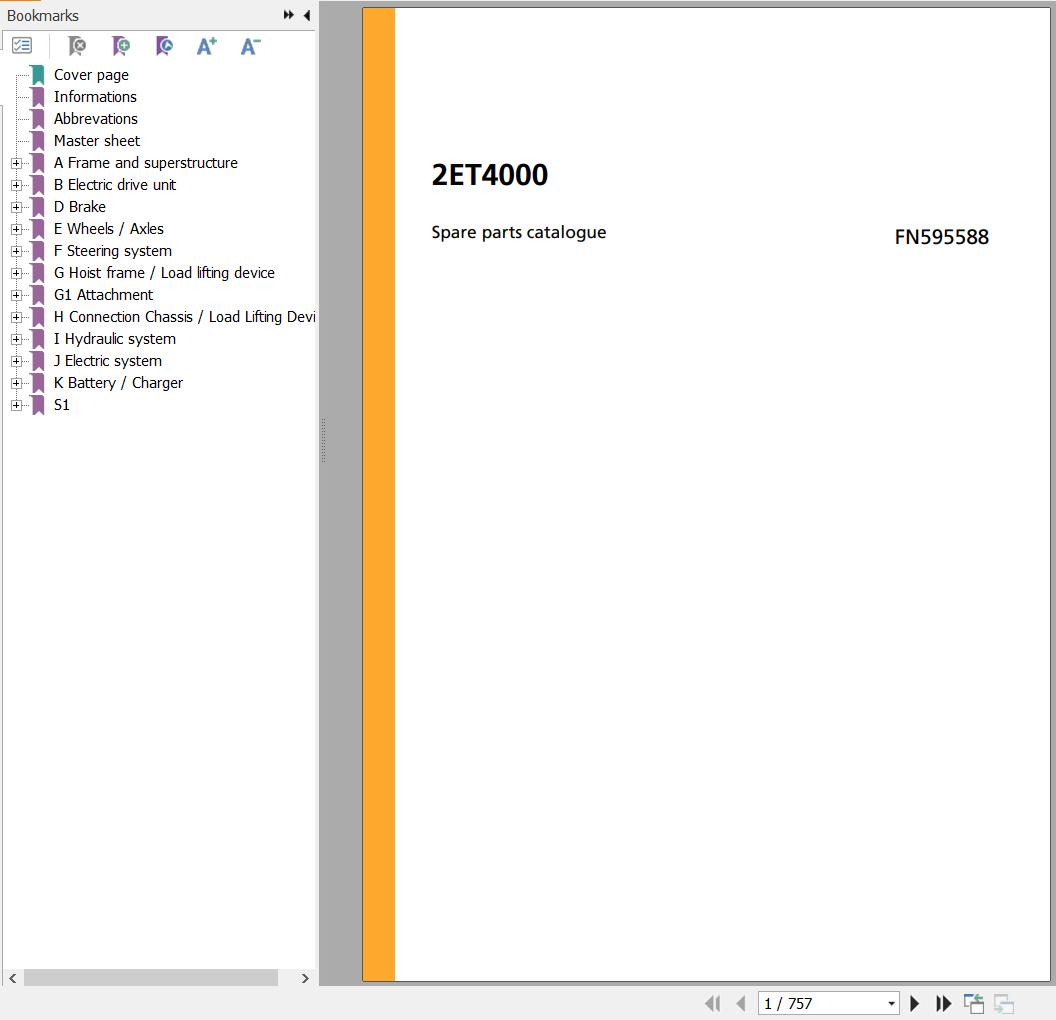Select the D Brake bookmark
This screenshot has width=1056, height=1020.
pyautogui.click(x=79, y=207)
